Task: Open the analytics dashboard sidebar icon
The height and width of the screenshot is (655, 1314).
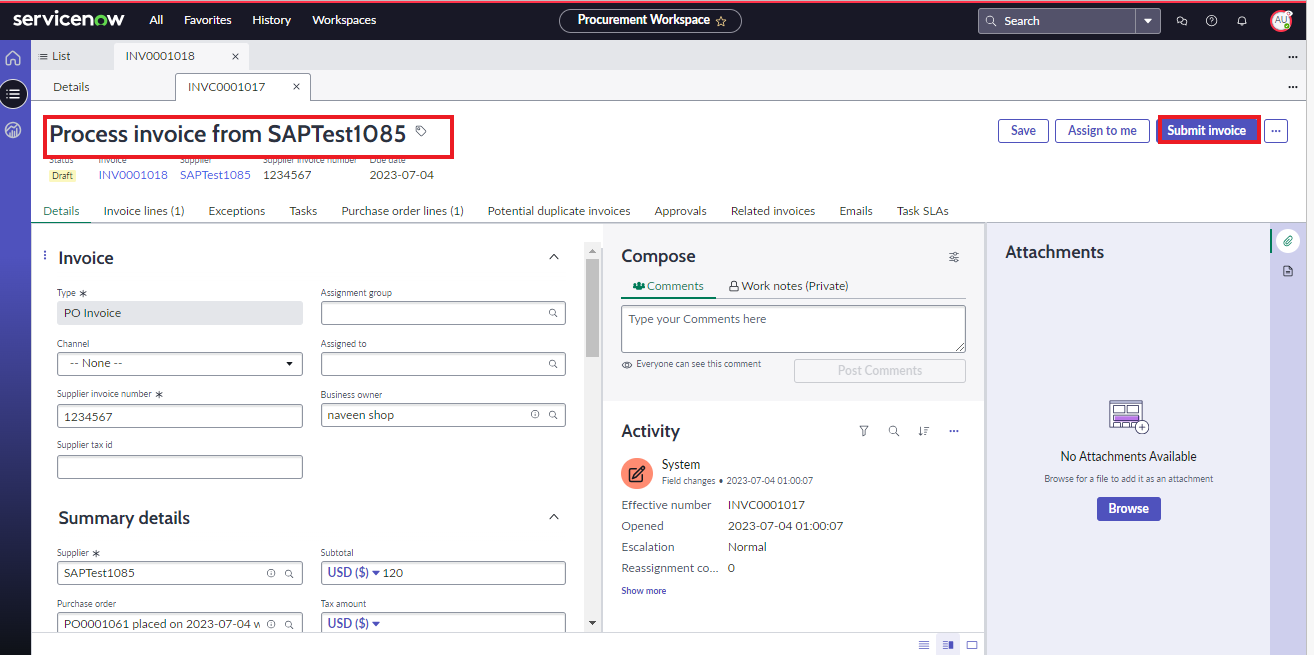Action: coord(13,130)
